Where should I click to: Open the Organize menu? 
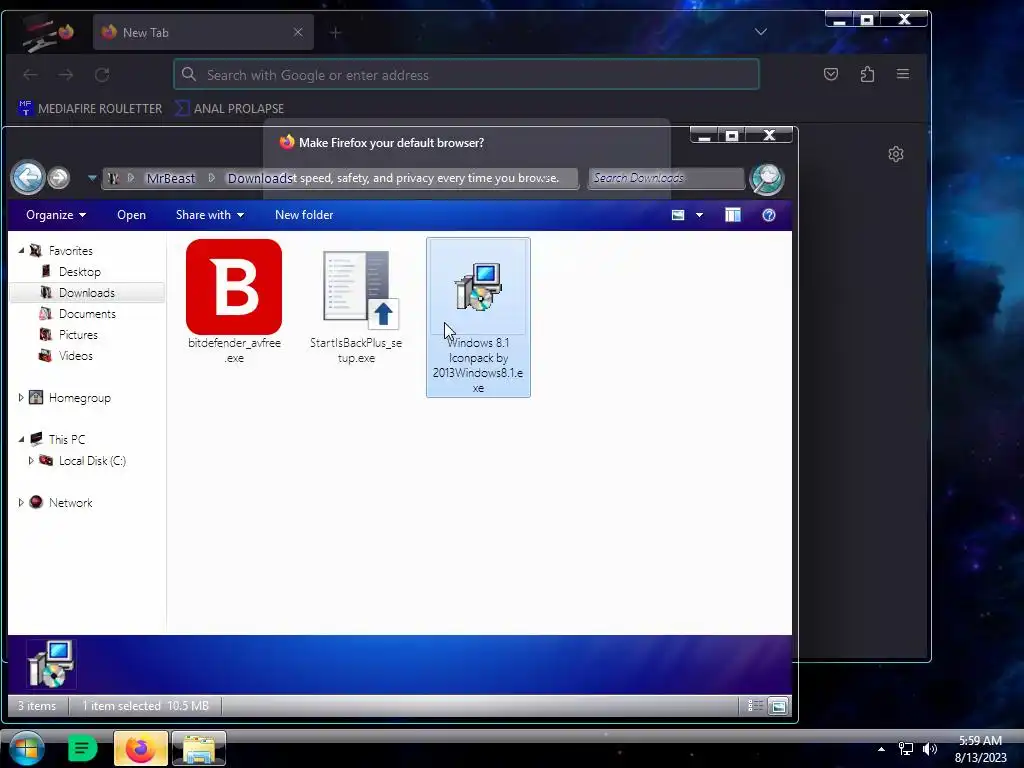56,215
